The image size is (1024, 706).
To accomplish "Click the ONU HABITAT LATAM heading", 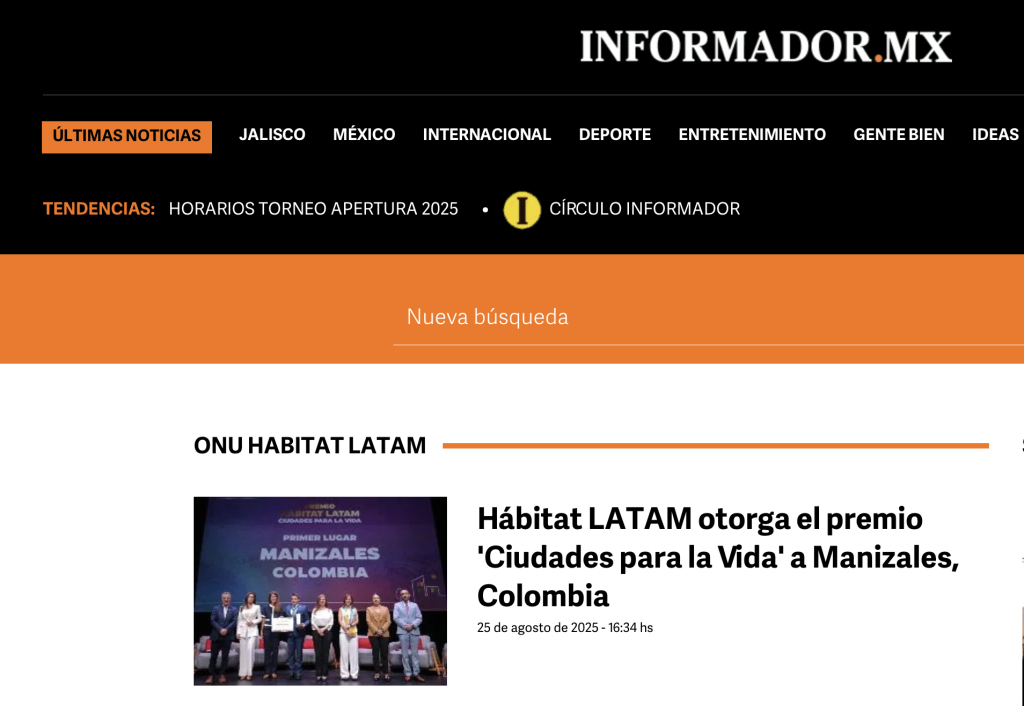I will point(310,445).
